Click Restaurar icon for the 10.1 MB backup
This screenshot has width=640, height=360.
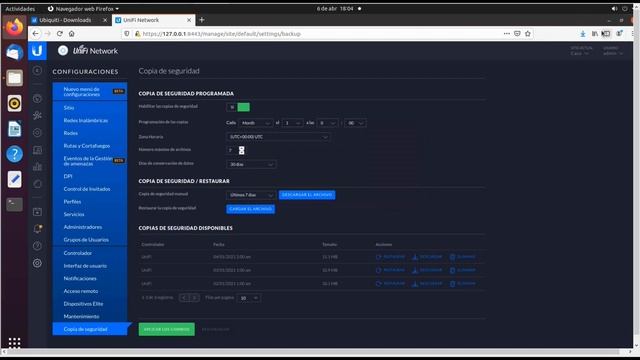point(378,284)
